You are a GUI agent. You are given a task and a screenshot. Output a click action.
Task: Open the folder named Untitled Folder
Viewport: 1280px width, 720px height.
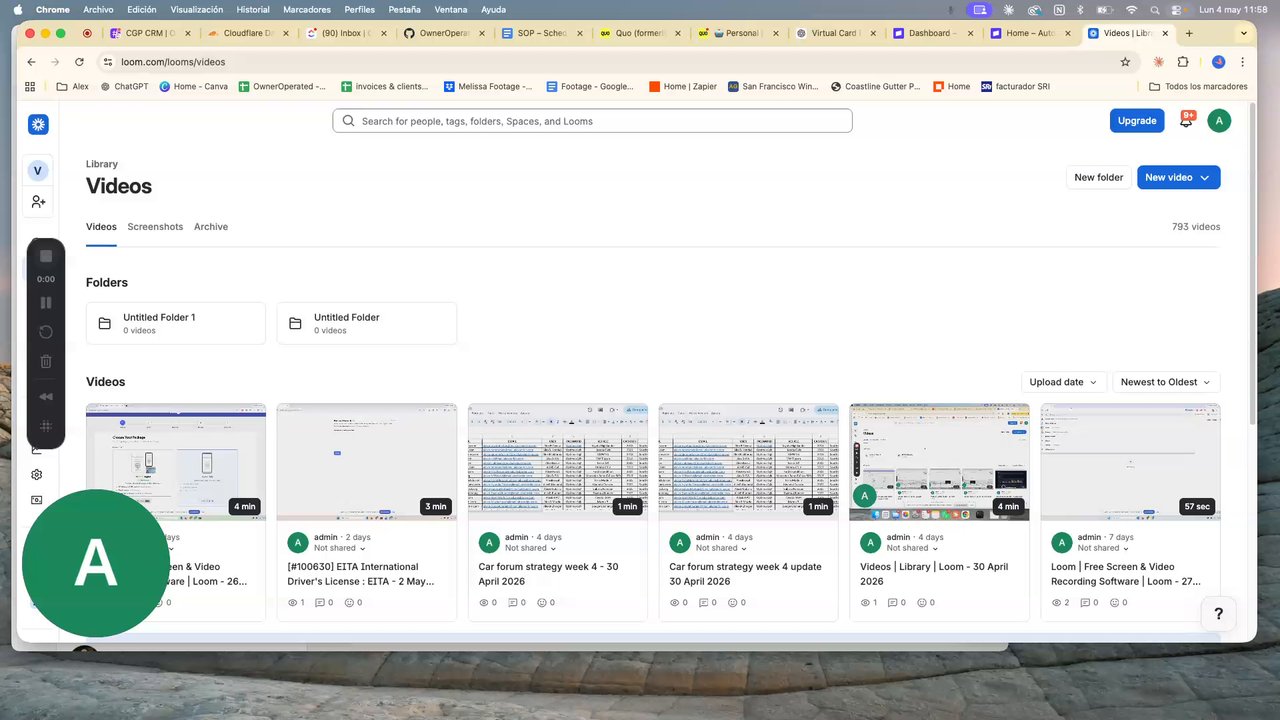click(367, 323)
